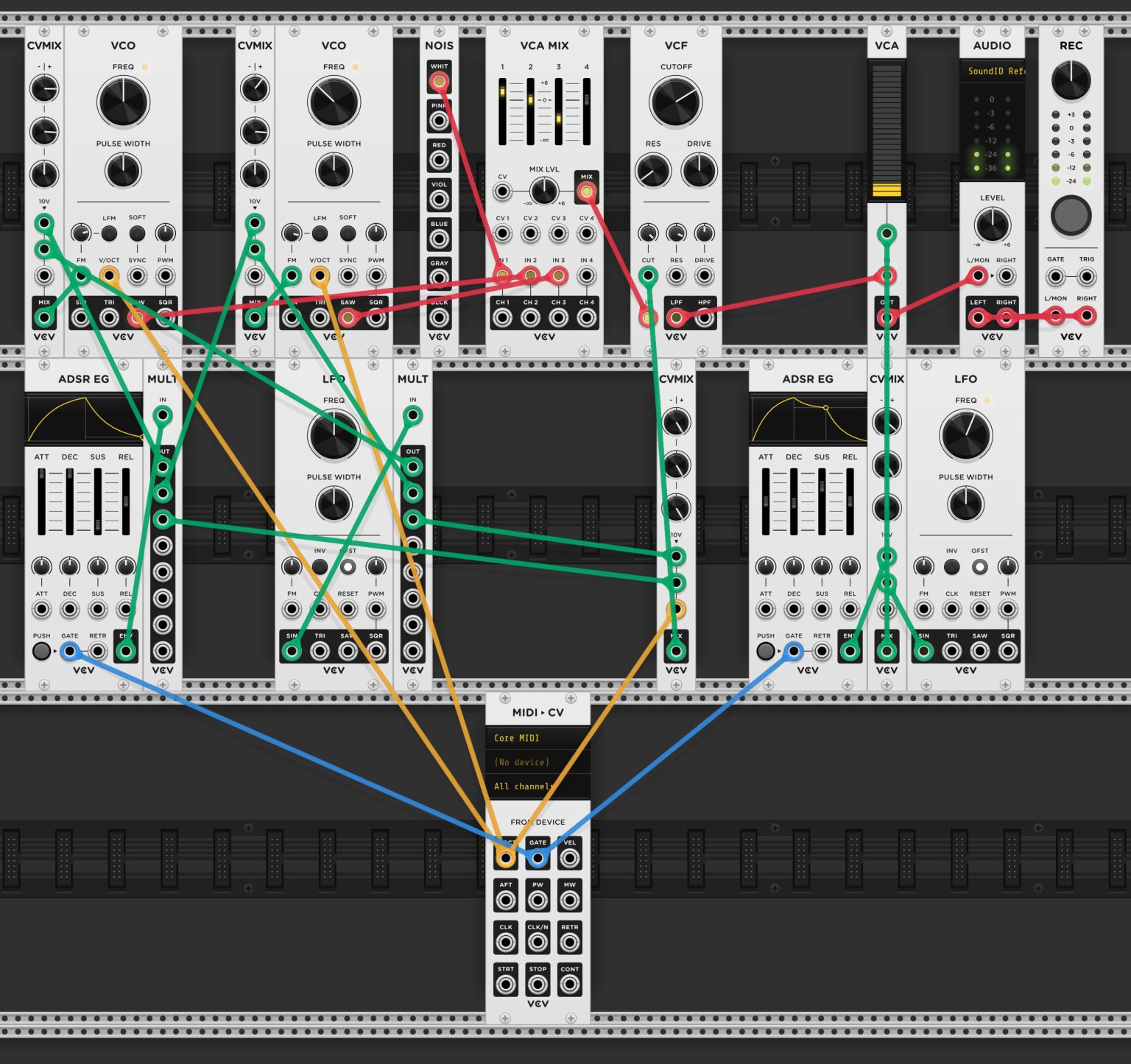Select the VEL output port on MIDI-CV
Image resolution: width=1131 pixels, height=1064 pixels.
569,857
